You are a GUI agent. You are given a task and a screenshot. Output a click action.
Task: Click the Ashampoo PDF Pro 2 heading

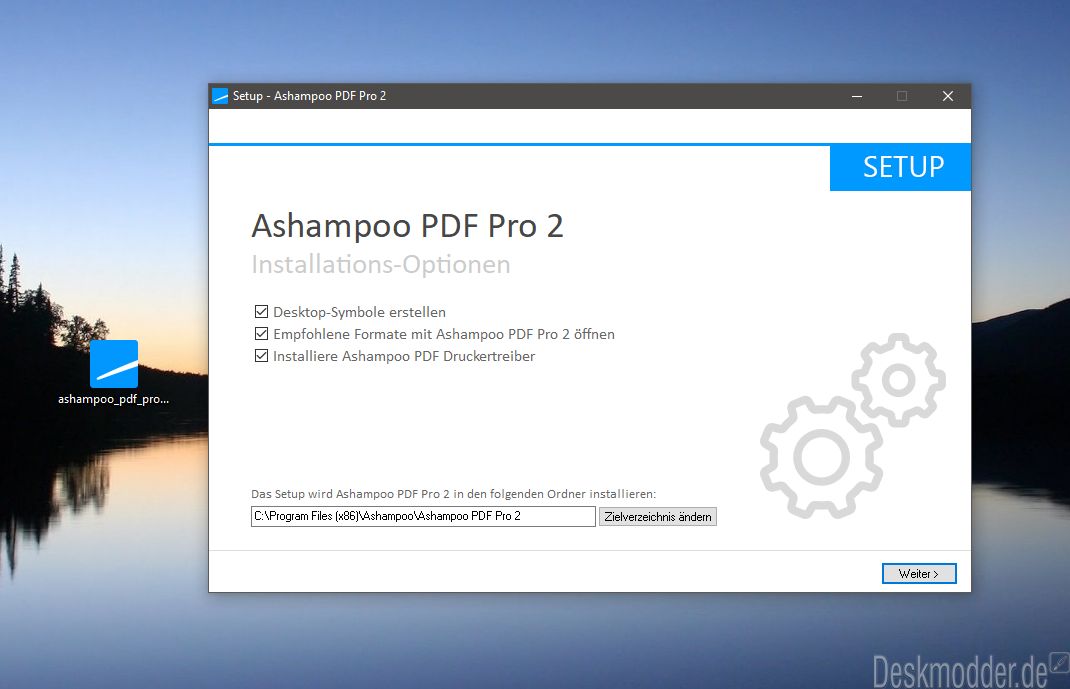407,226
